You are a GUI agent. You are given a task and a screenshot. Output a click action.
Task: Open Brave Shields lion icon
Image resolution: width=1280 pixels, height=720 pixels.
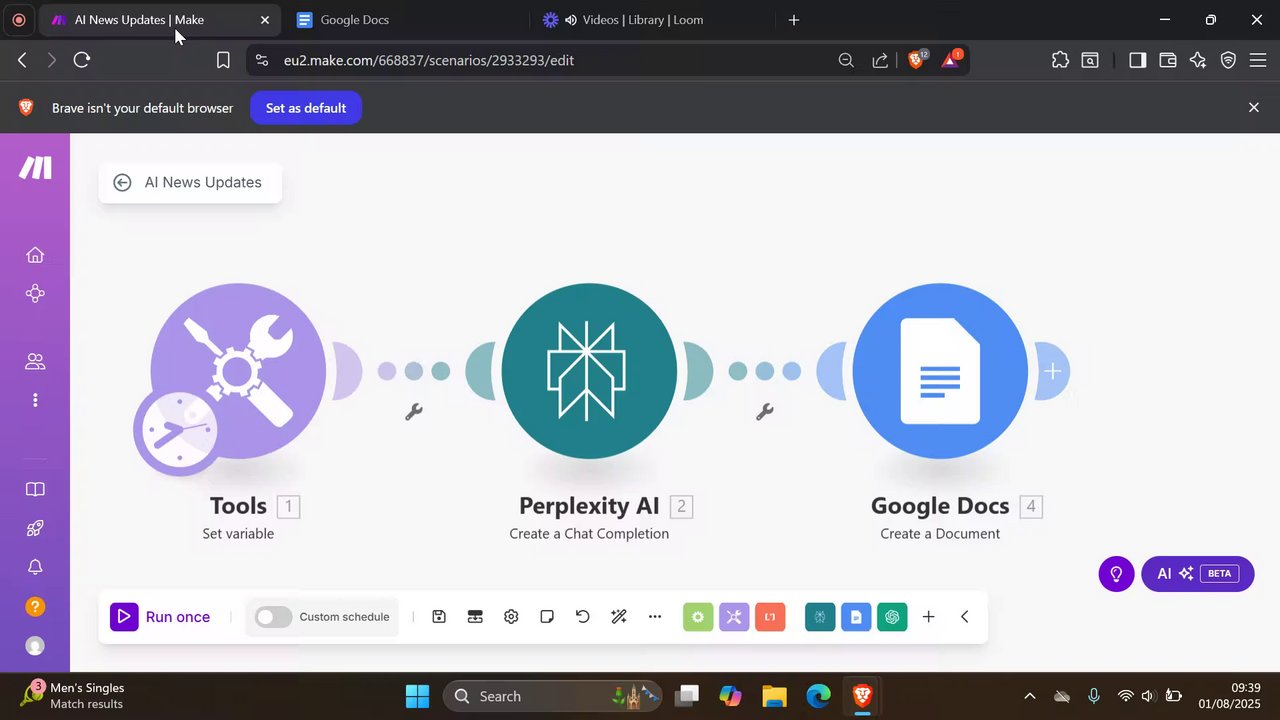point(917,59)
